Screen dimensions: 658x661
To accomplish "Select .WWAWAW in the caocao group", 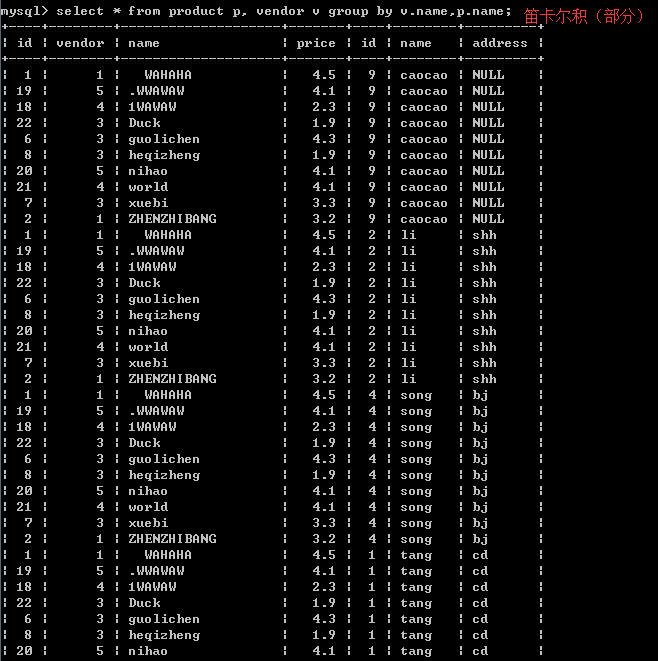I will coord(156,91).
